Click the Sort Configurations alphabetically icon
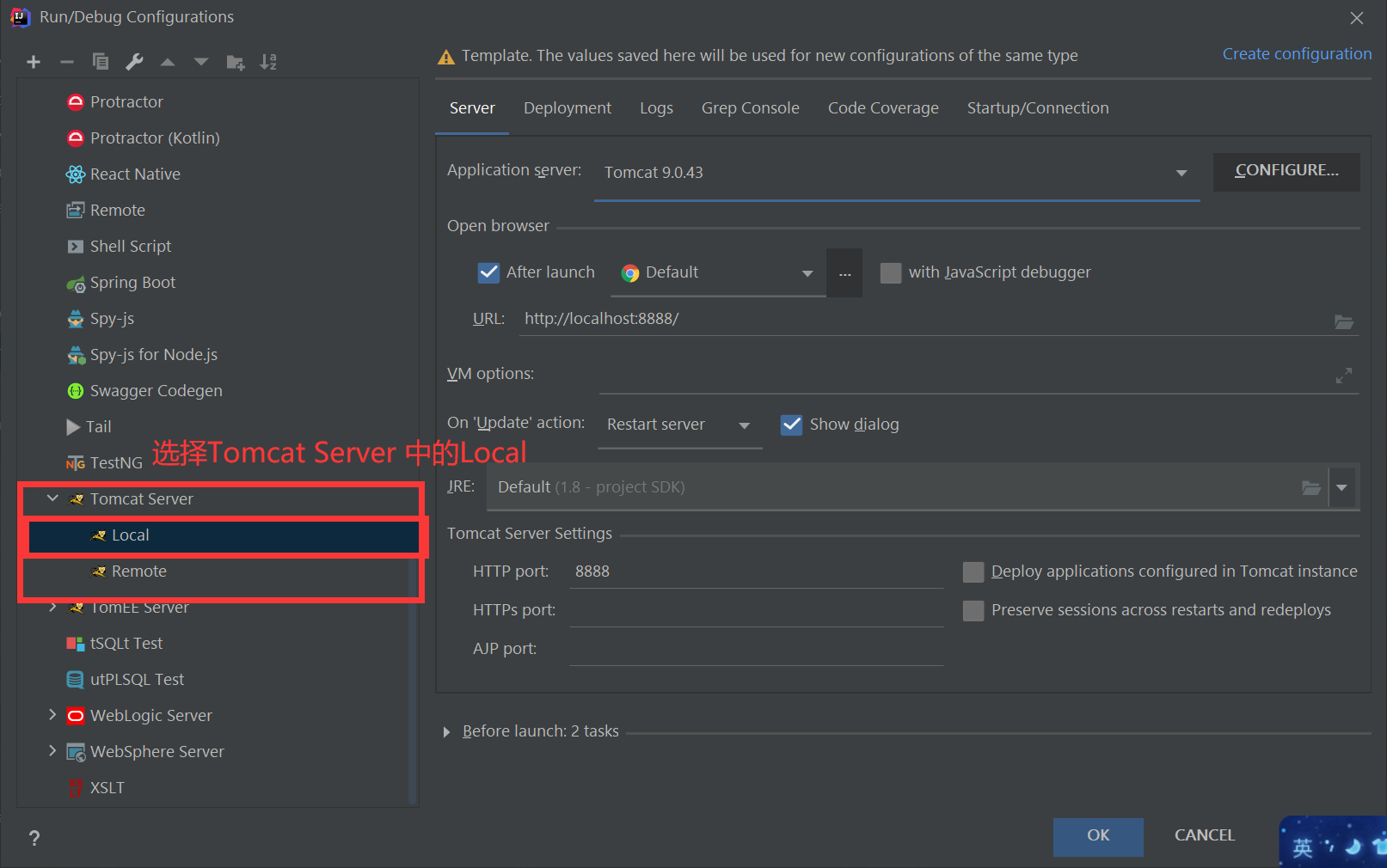This screenshot has height=868, width=1387. (268, 62)
